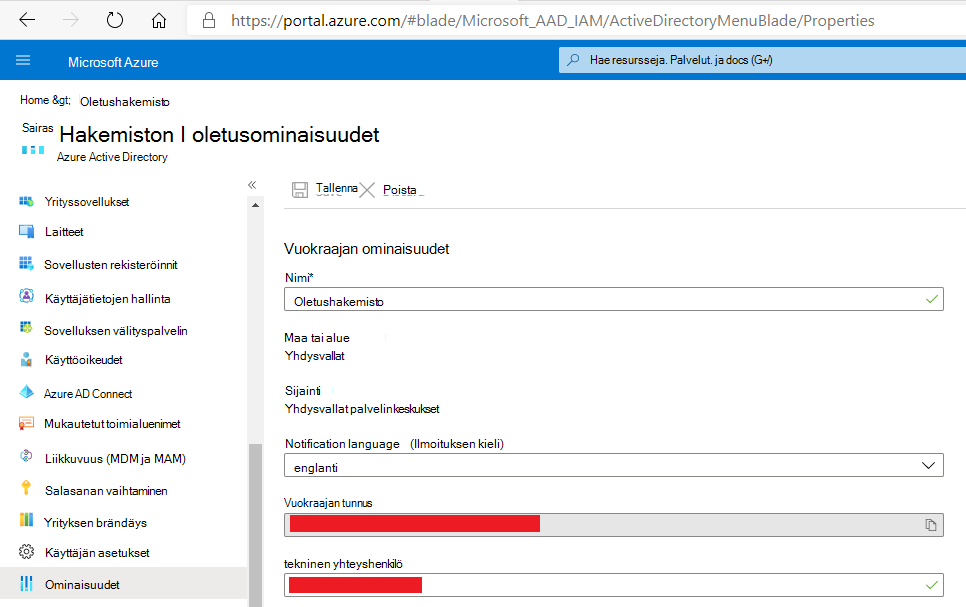Click the Poista X icon
The height and width of the screenshot is (607, 966).
pos(367,190)
